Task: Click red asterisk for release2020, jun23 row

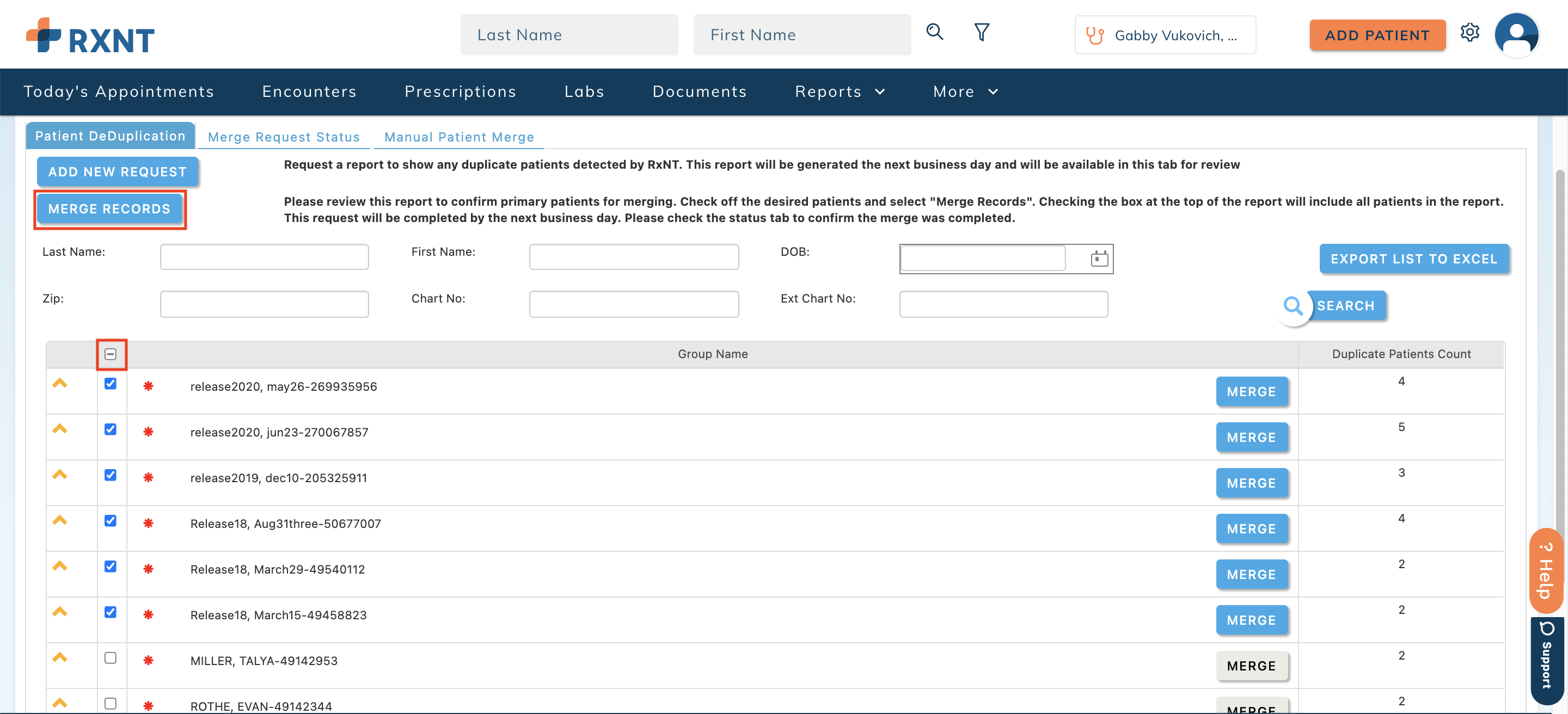Action: point(148,432)
